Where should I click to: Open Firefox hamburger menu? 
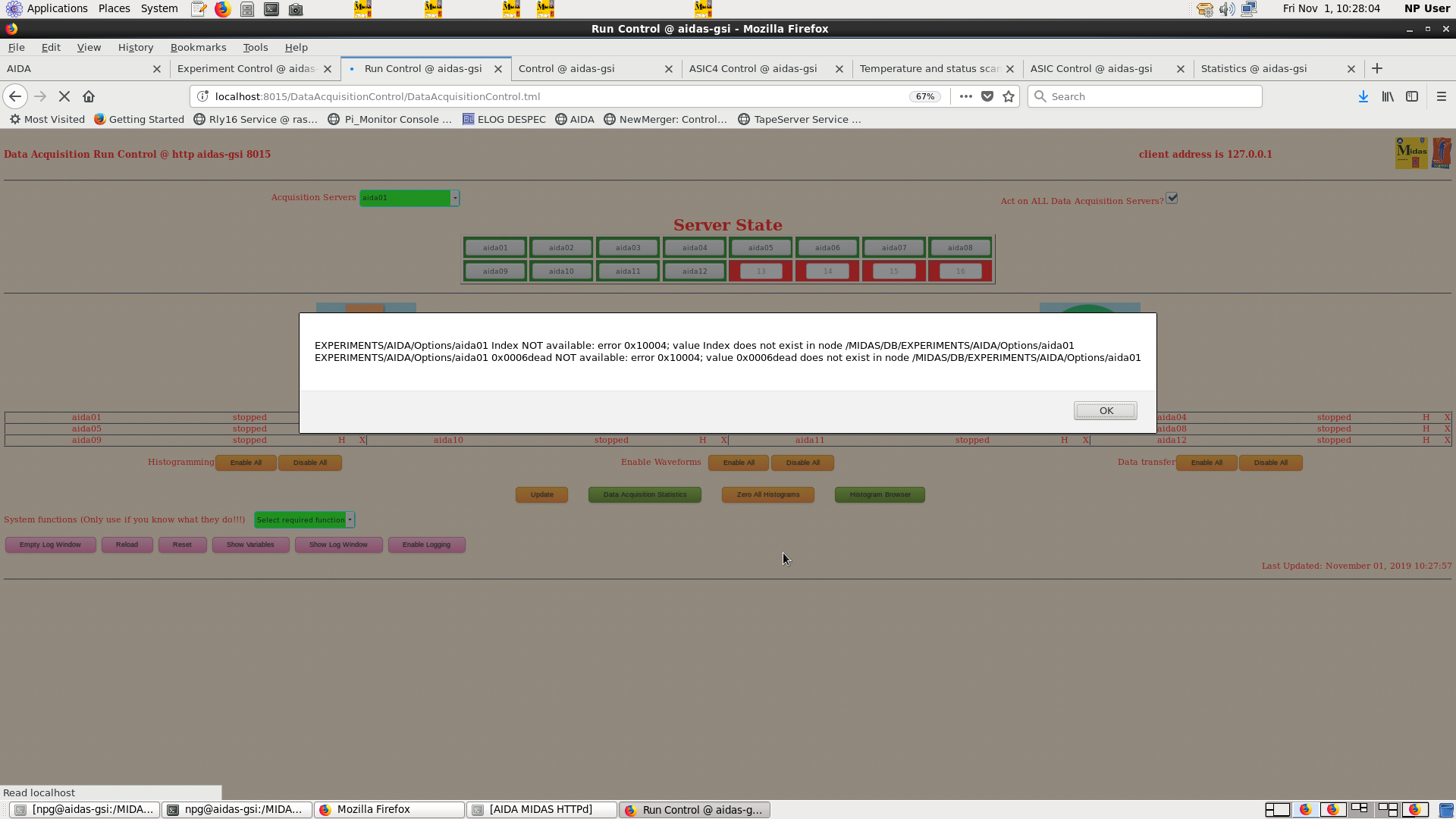1441,96
